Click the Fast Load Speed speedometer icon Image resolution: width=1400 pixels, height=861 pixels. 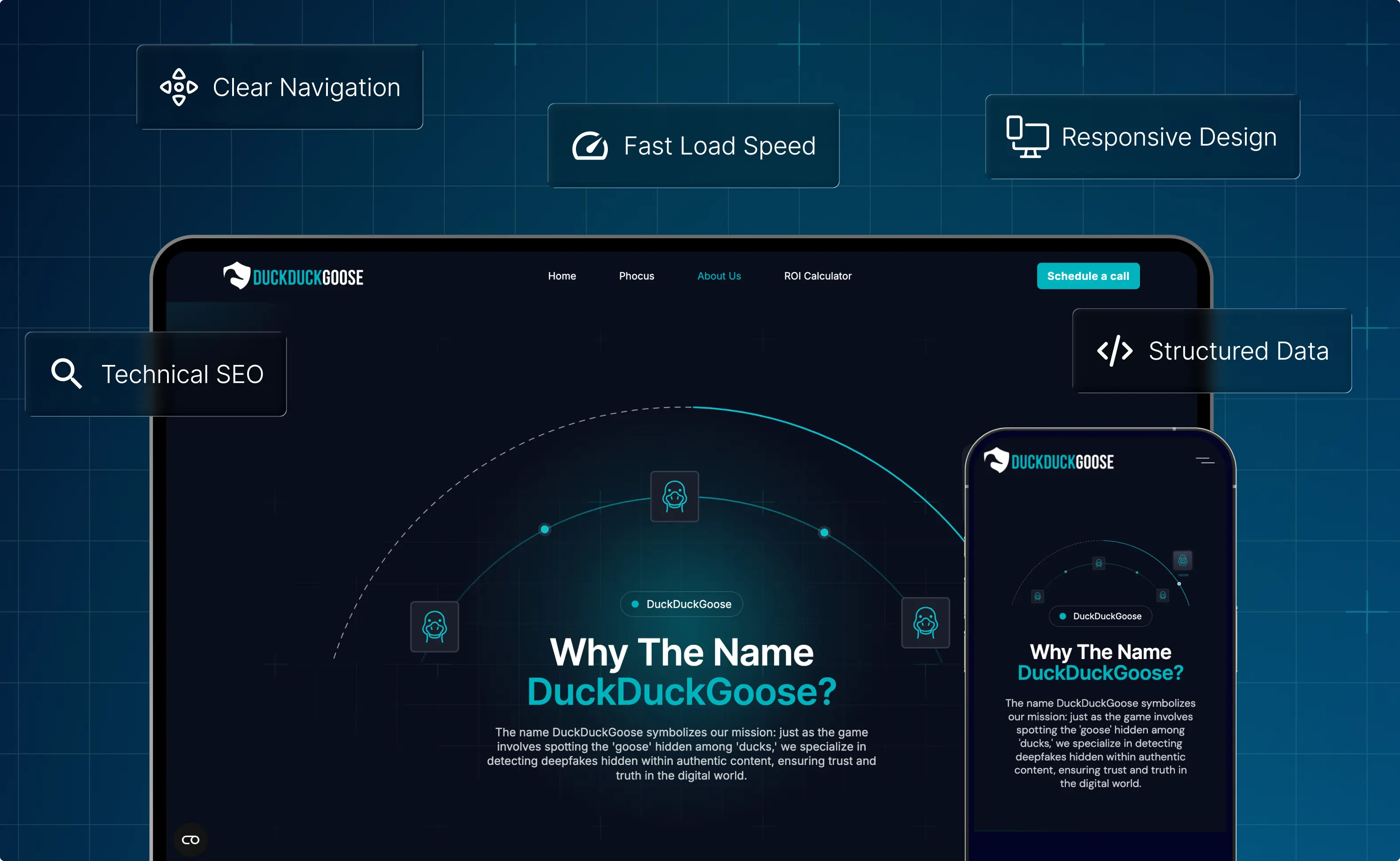590,146
